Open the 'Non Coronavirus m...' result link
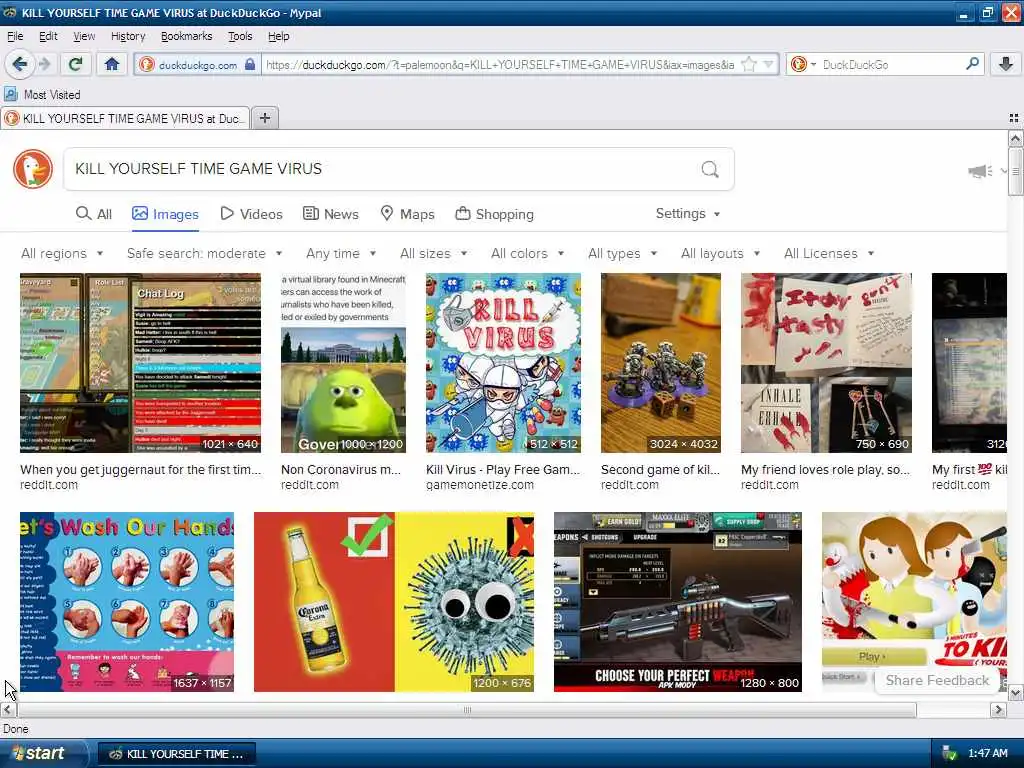The height and width of the screenshot is (768, 1024). pos(341,470)
